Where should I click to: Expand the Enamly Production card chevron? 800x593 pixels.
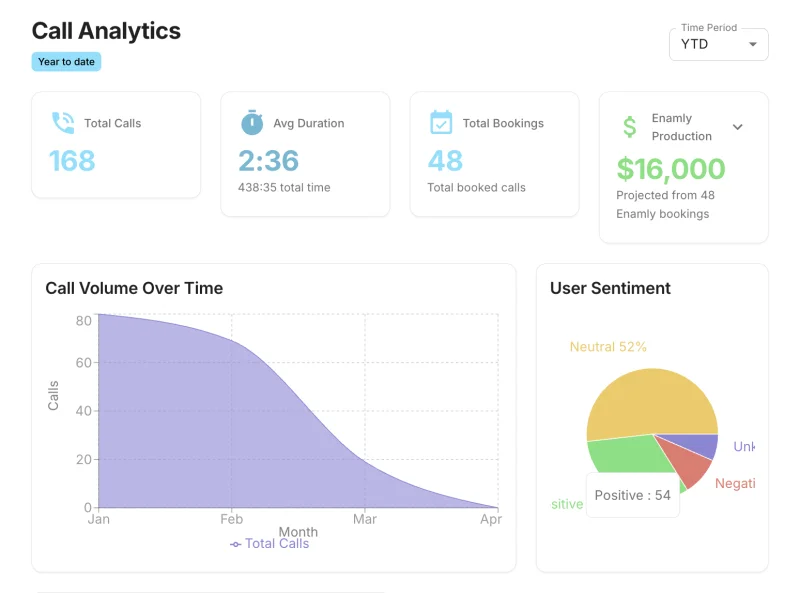tap(738, 127)
